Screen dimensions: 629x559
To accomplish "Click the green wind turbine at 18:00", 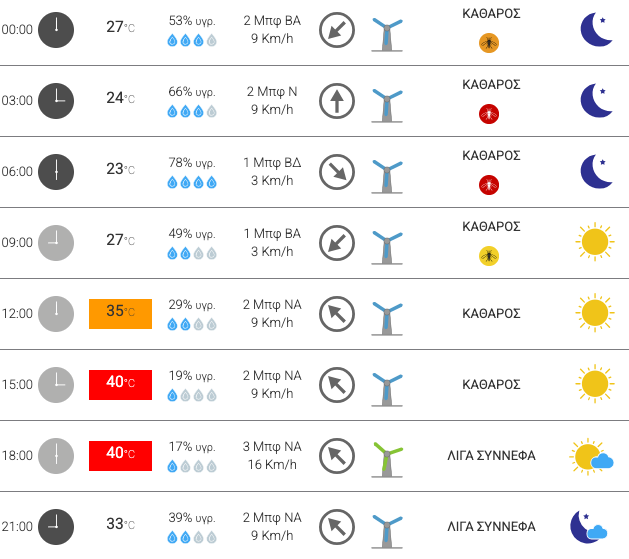I will (387, 460).
